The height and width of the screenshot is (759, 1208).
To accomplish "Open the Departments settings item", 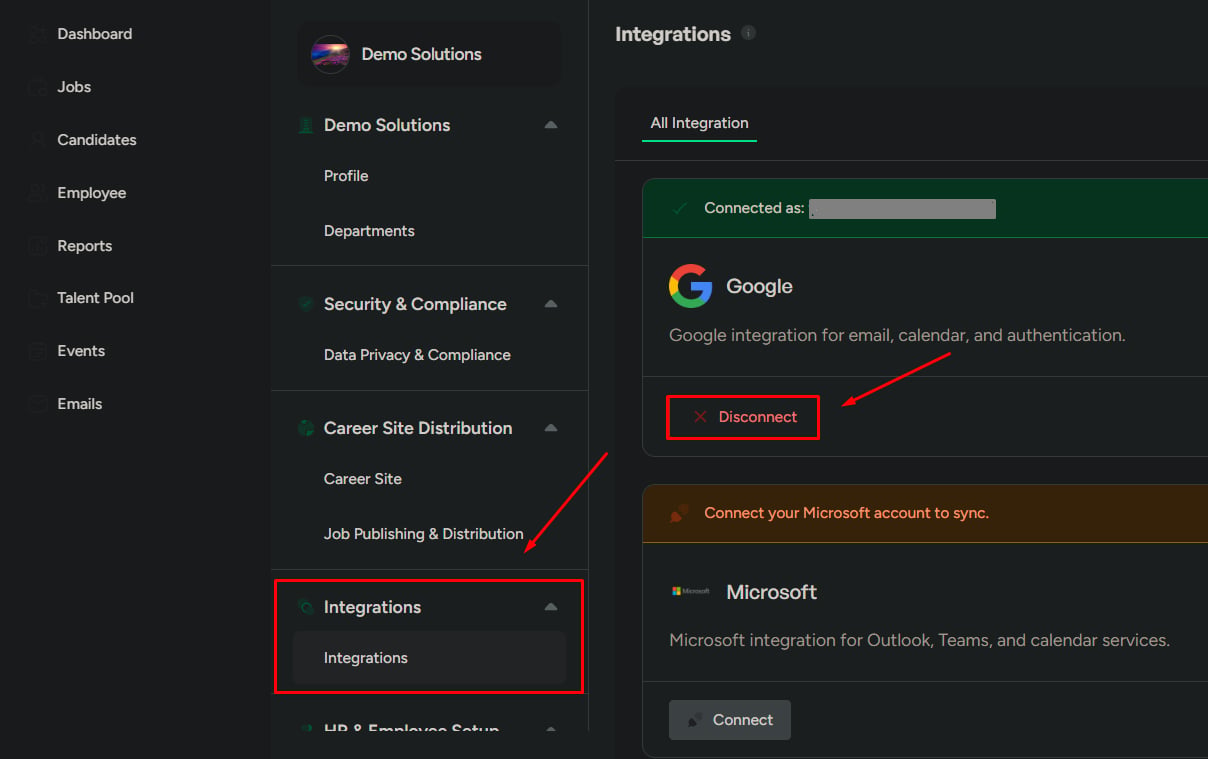I will coord(369,231).
